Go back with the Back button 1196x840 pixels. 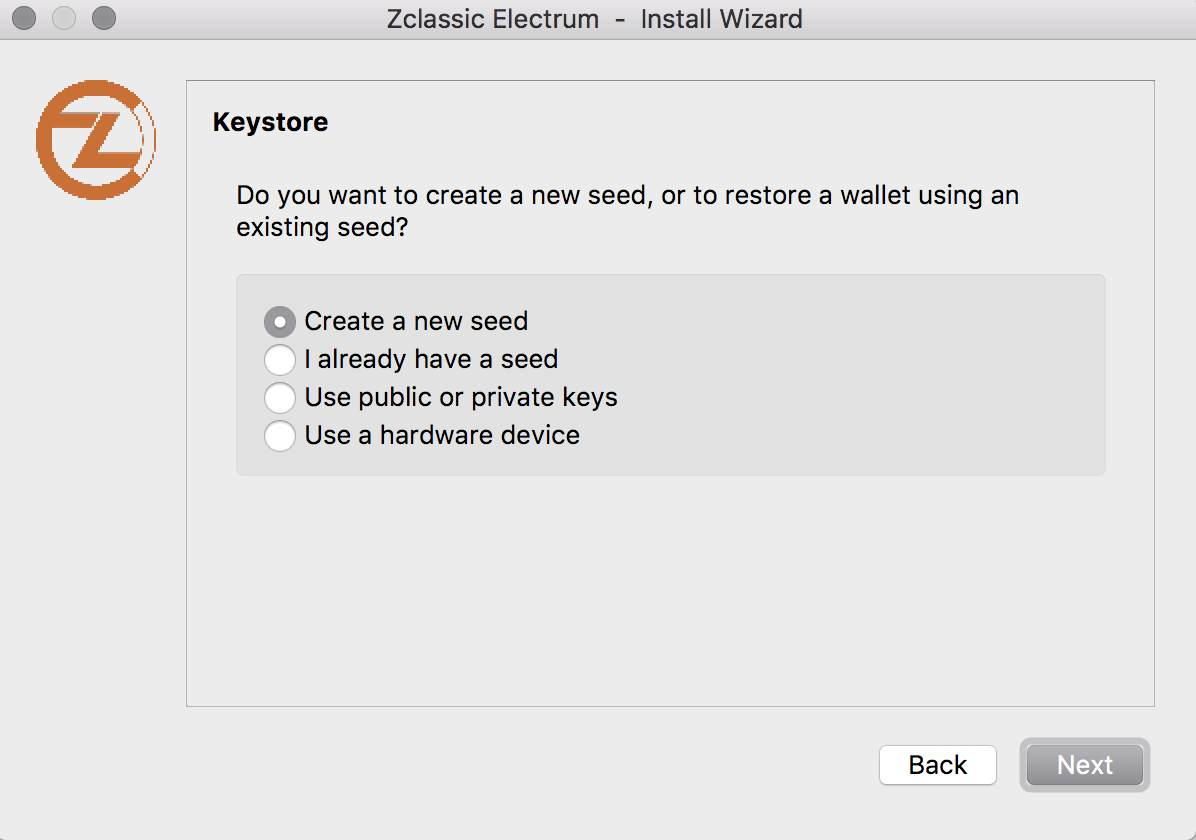(937, 764)
